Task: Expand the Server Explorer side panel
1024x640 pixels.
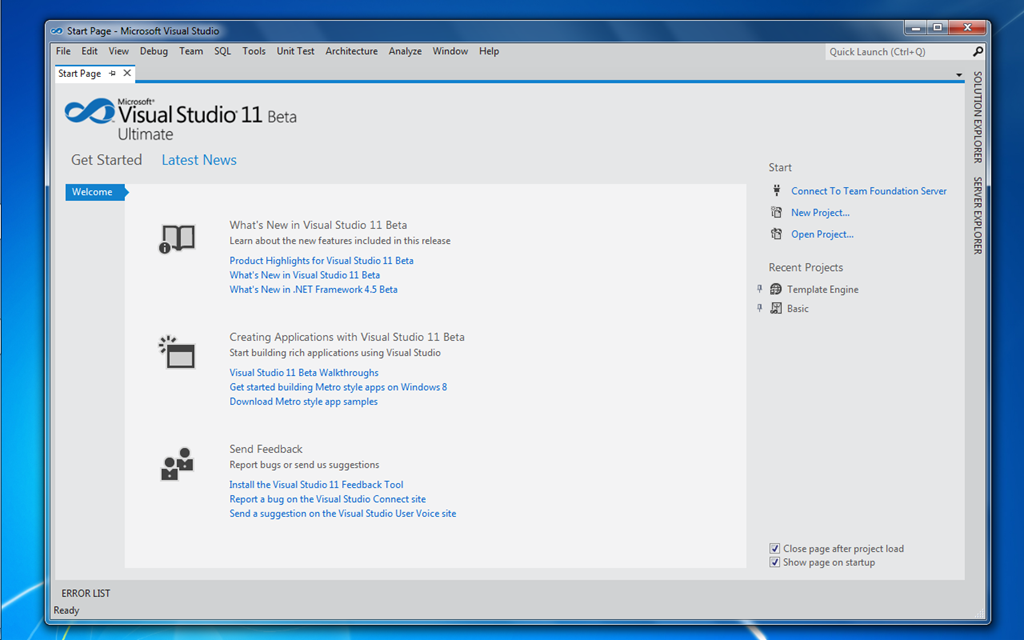Action: click(x=978, y=216)
